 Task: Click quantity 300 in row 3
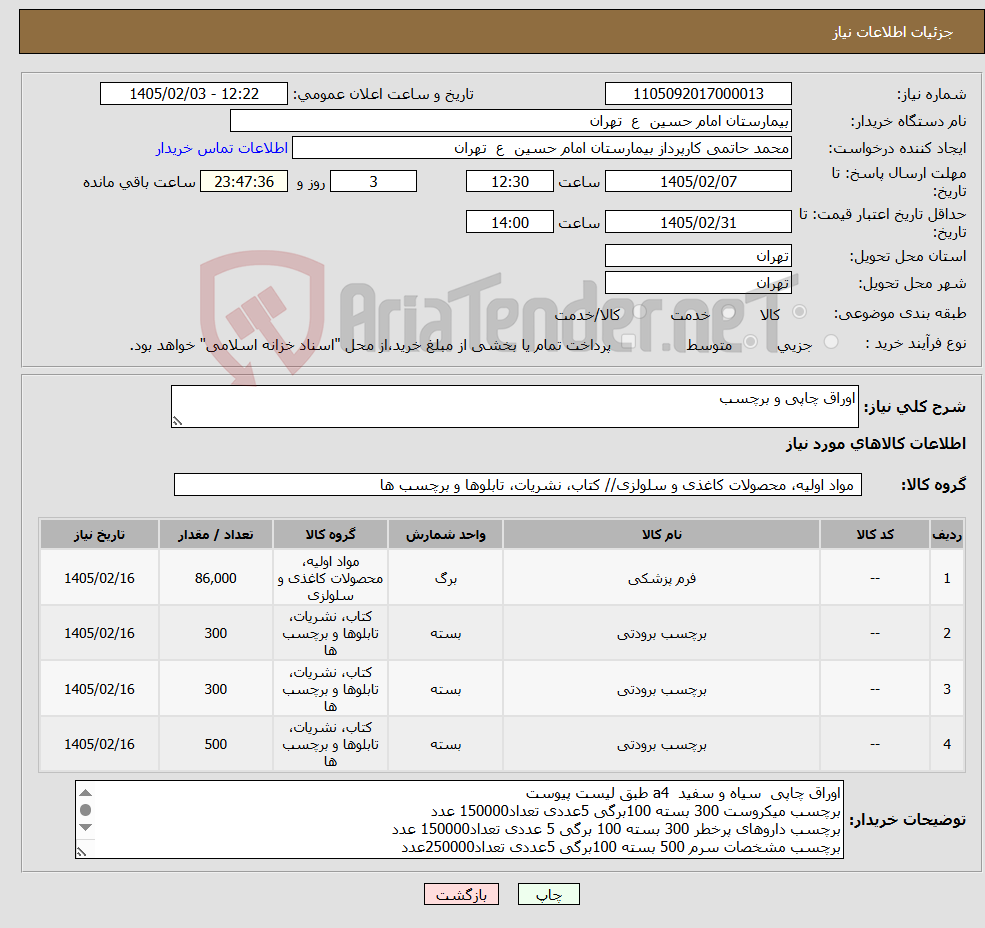click(215, 689)
